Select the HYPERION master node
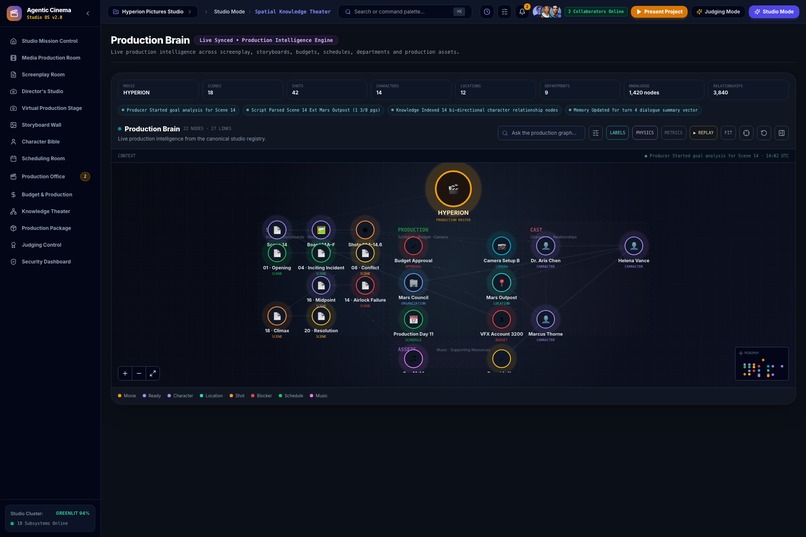Image resolution: width=806 pixels, height=537 pixels. pyautogui.click(x=453, y=189)
